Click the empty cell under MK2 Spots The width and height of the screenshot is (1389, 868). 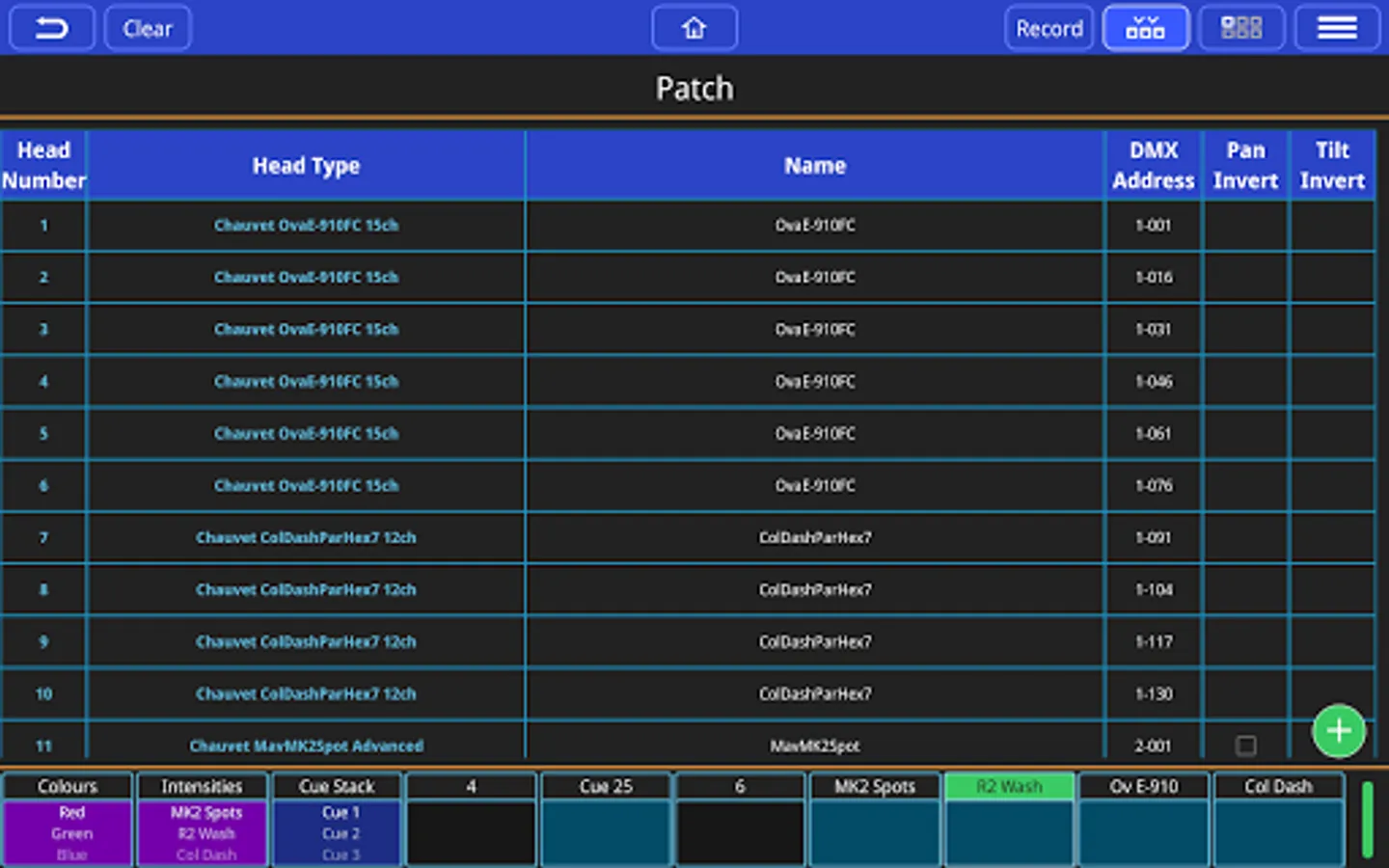(875, 833)
